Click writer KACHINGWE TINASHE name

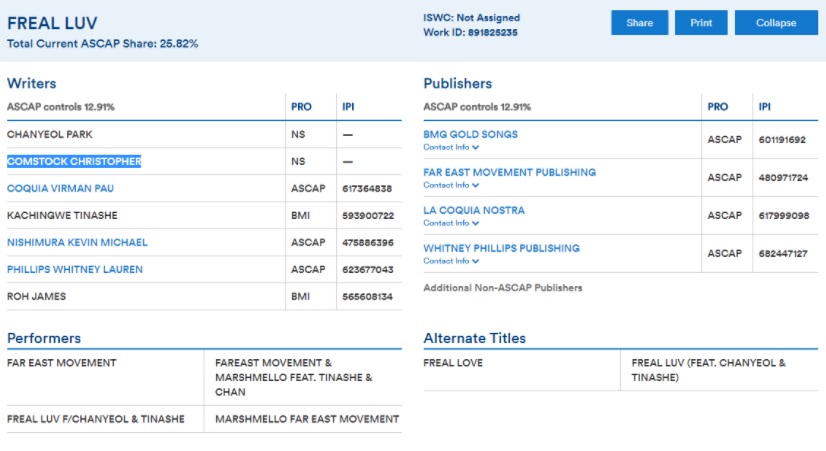pyautogui.click(x=62, y=215)
